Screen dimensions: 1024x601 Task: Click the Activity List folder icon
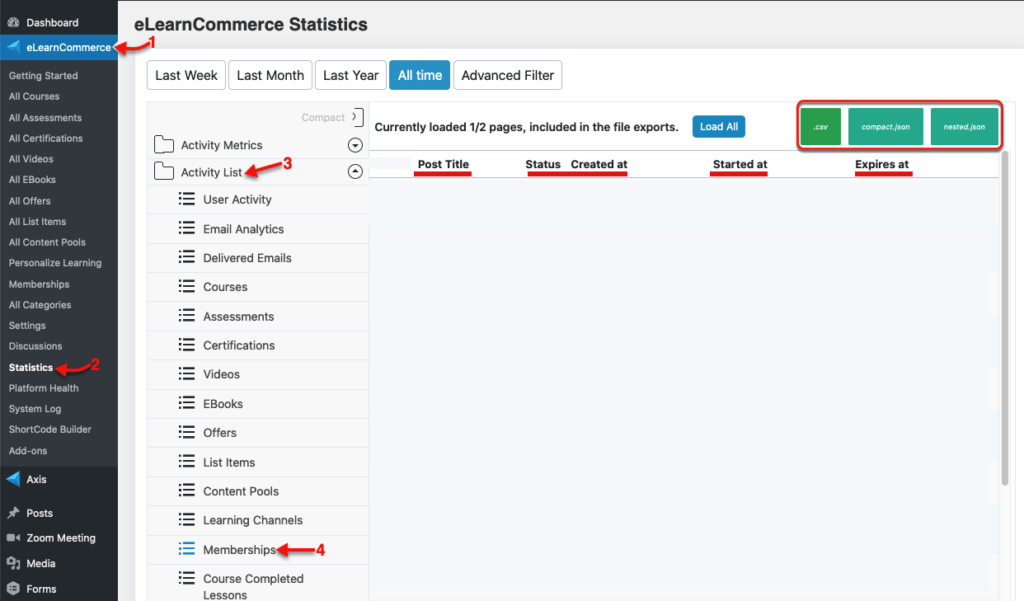(164, 171)
